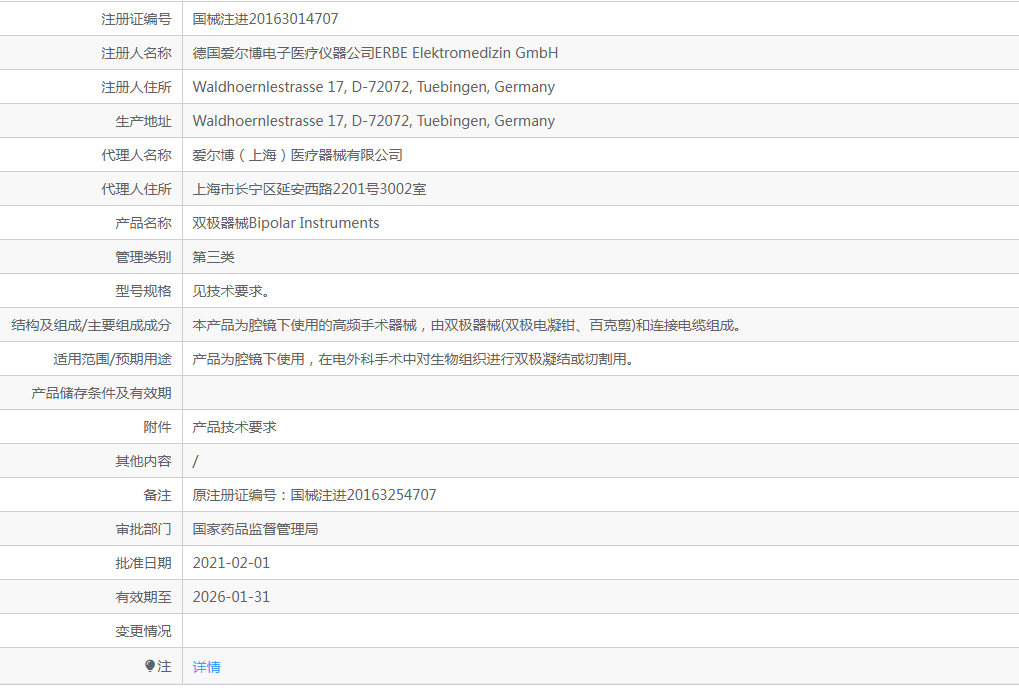Click the 产品名称 field label
Image resolution: width=1019 pixels, height=697 pixels.
pyautogui.click(x=144, y=223)
